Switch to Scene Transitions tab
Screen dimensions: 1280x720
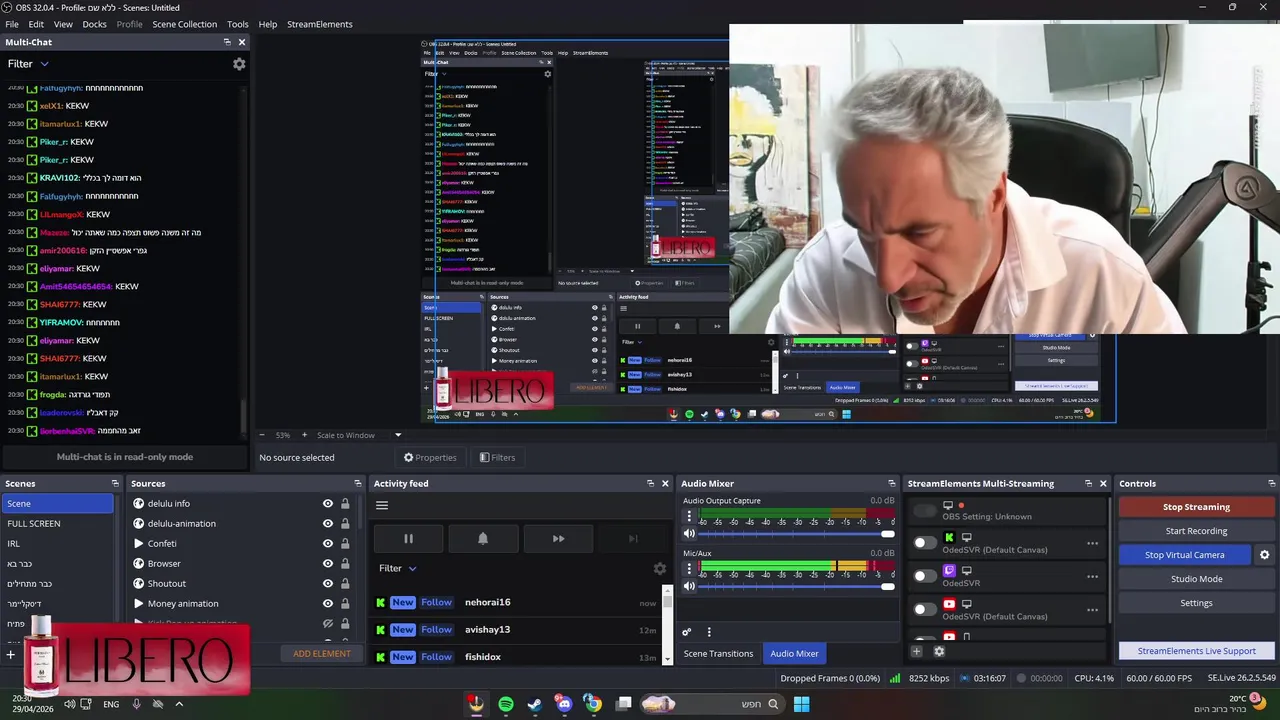click(718, 654)
